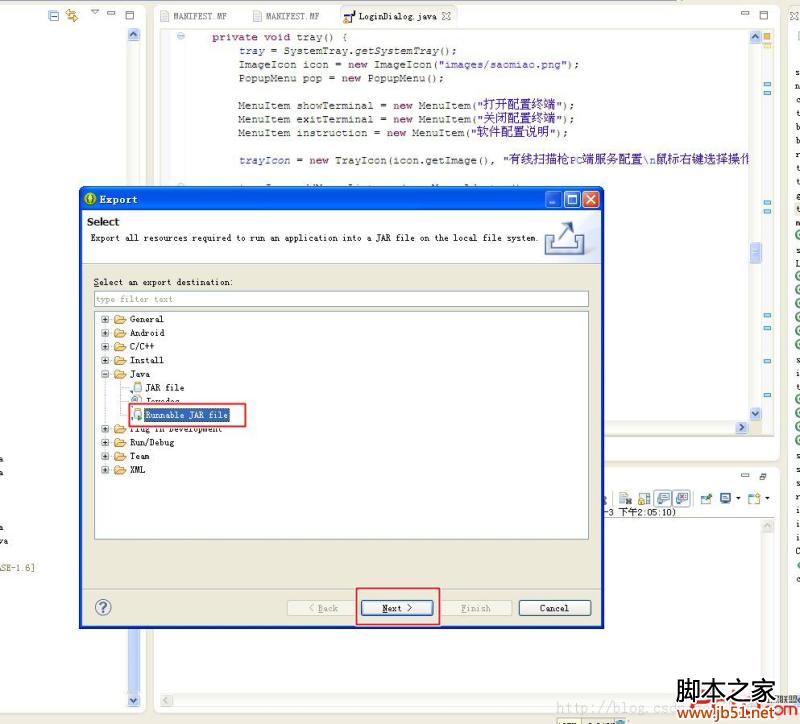Click the Pin Console icon
Screen dimensions: 800x724
coord(705,498)
